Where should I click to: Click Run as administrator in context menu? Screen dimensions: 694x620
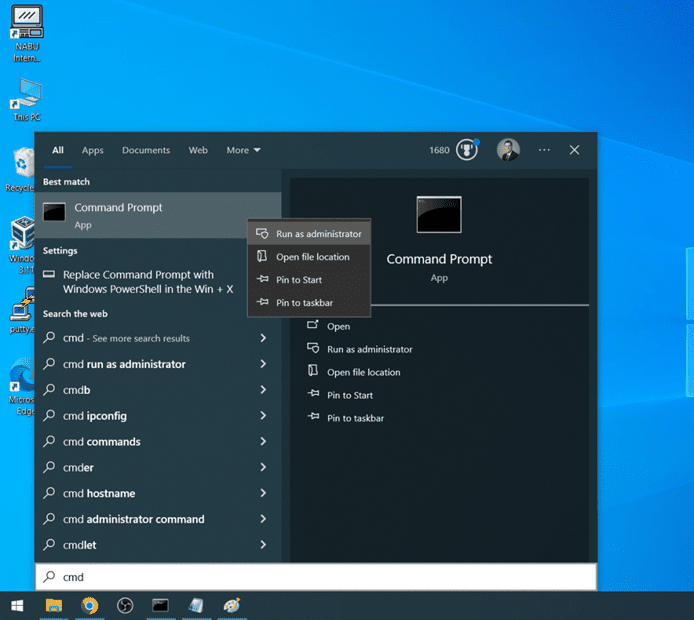(318, 234)
